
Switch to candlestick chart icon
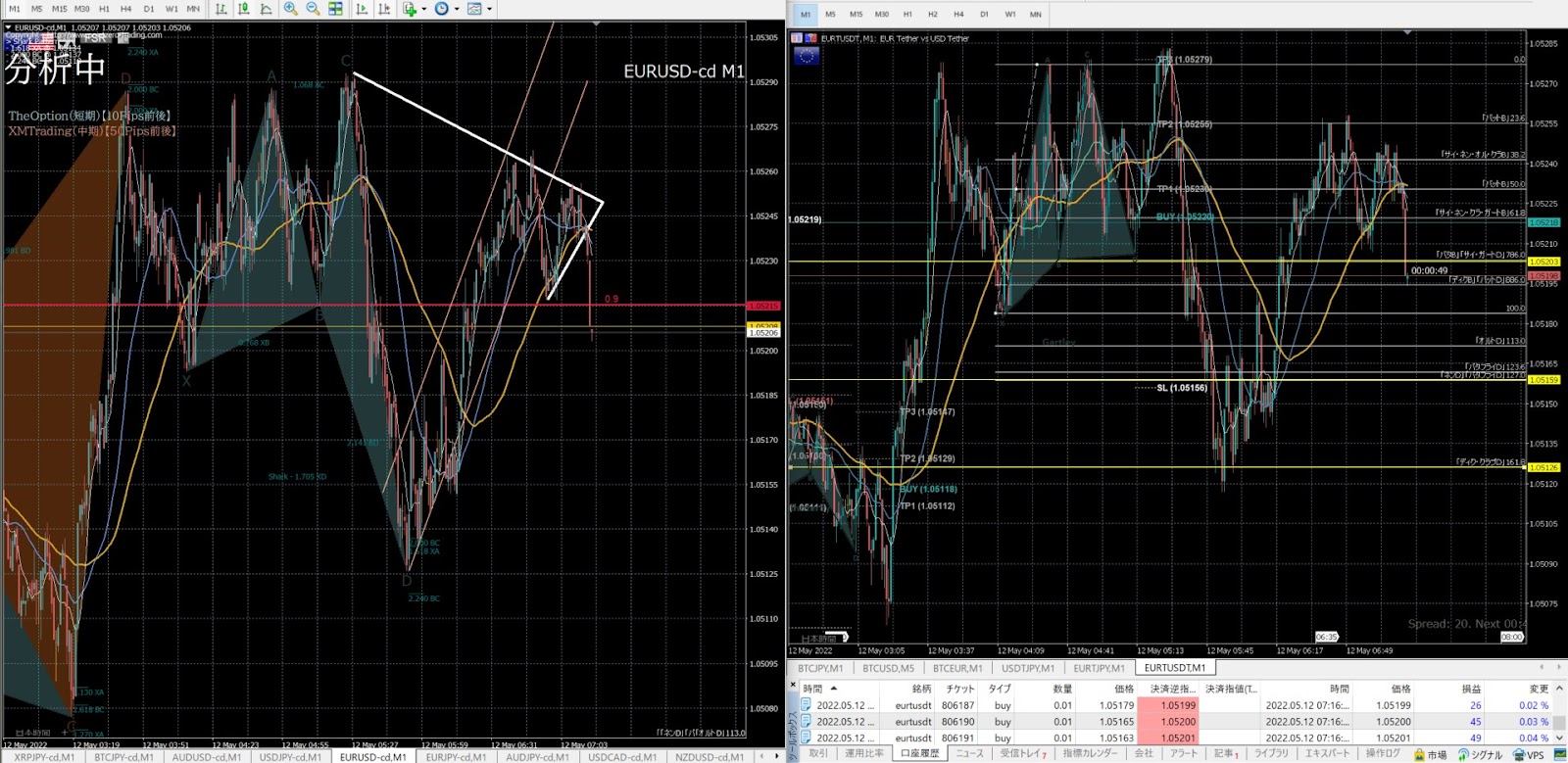(x=244, y=9)
